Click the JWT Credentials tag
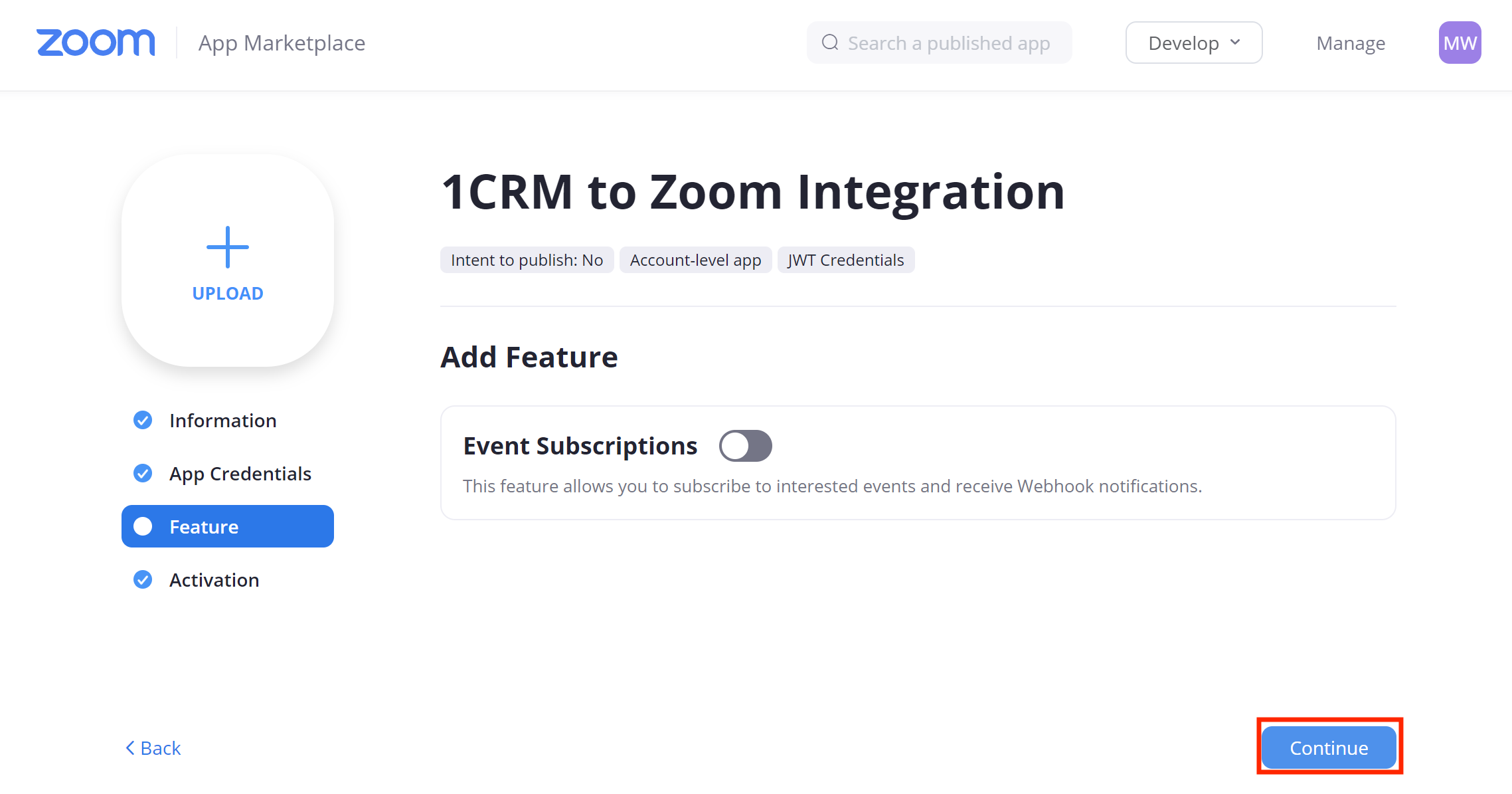The width and height of the screenshot is (1512, 794). (x=846, y=260)
